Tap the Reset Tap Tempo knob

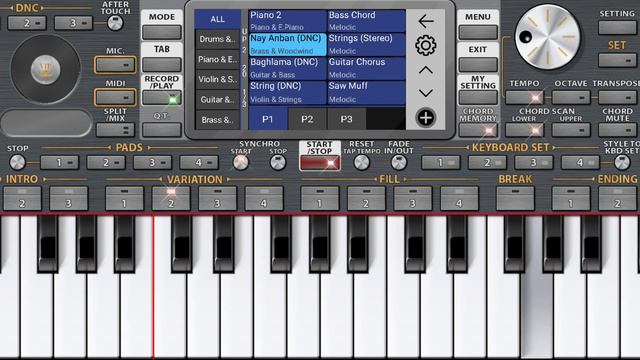coord(362,163)
